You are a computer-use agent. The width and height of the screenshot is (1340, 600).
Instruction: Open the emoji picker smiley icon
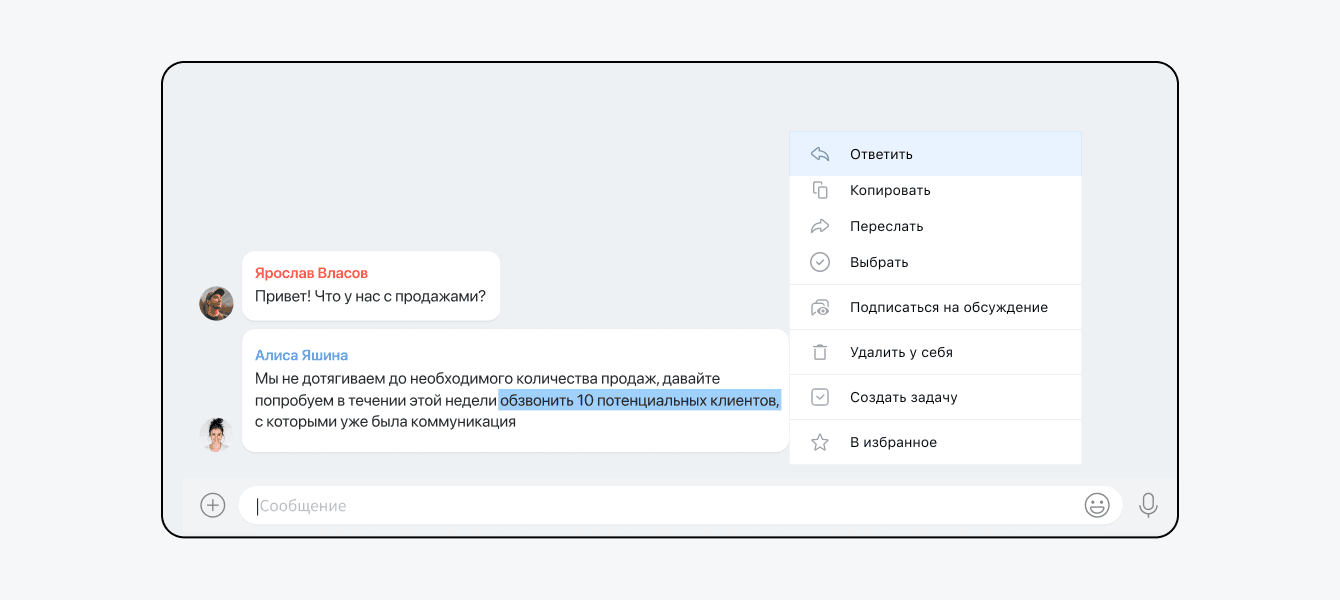tap(1097, 505)
